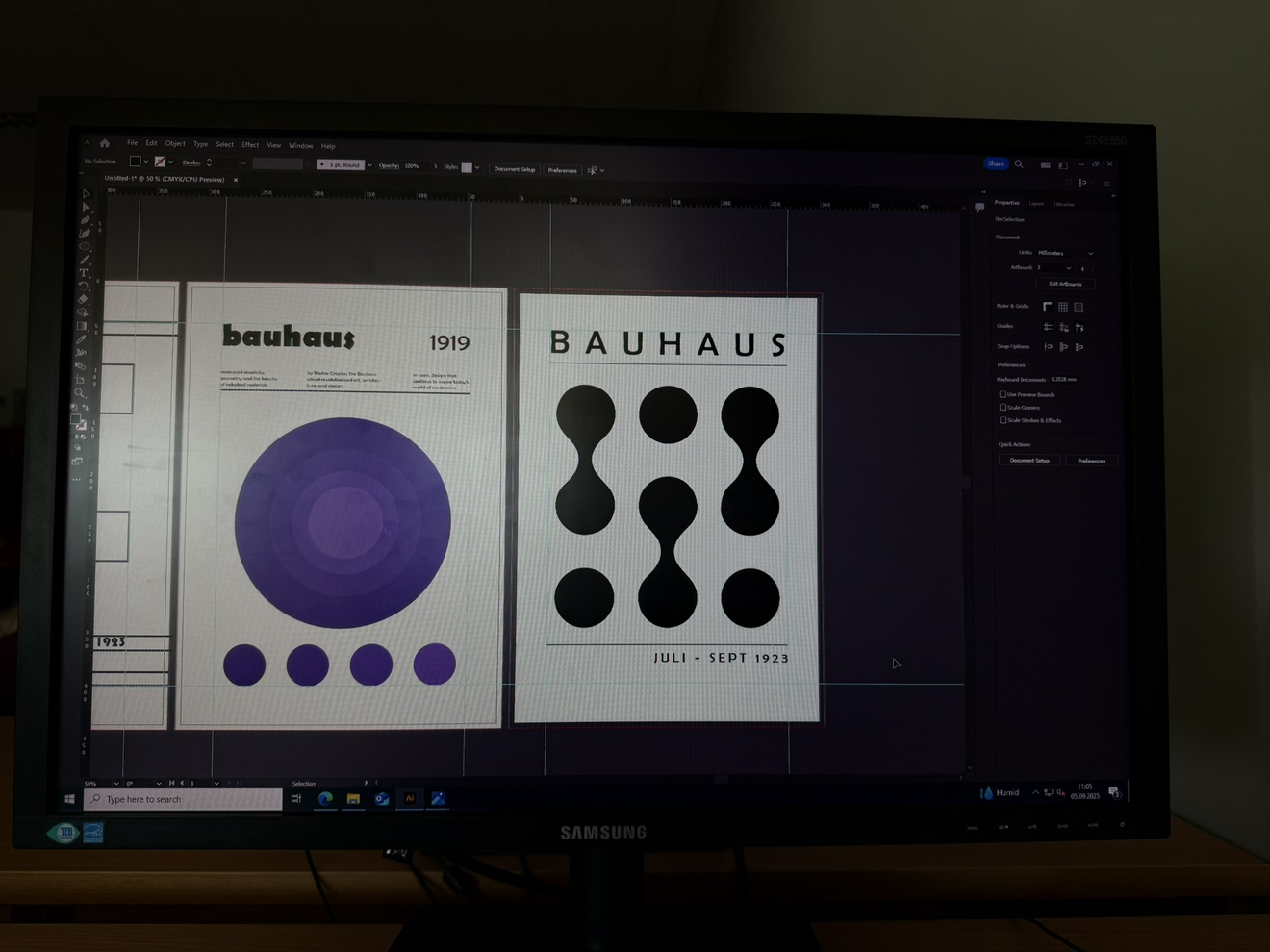Viewport: 1270px width, 952px height.
Task: Switch to the Libraries tab
Action: coord(1064,204)
